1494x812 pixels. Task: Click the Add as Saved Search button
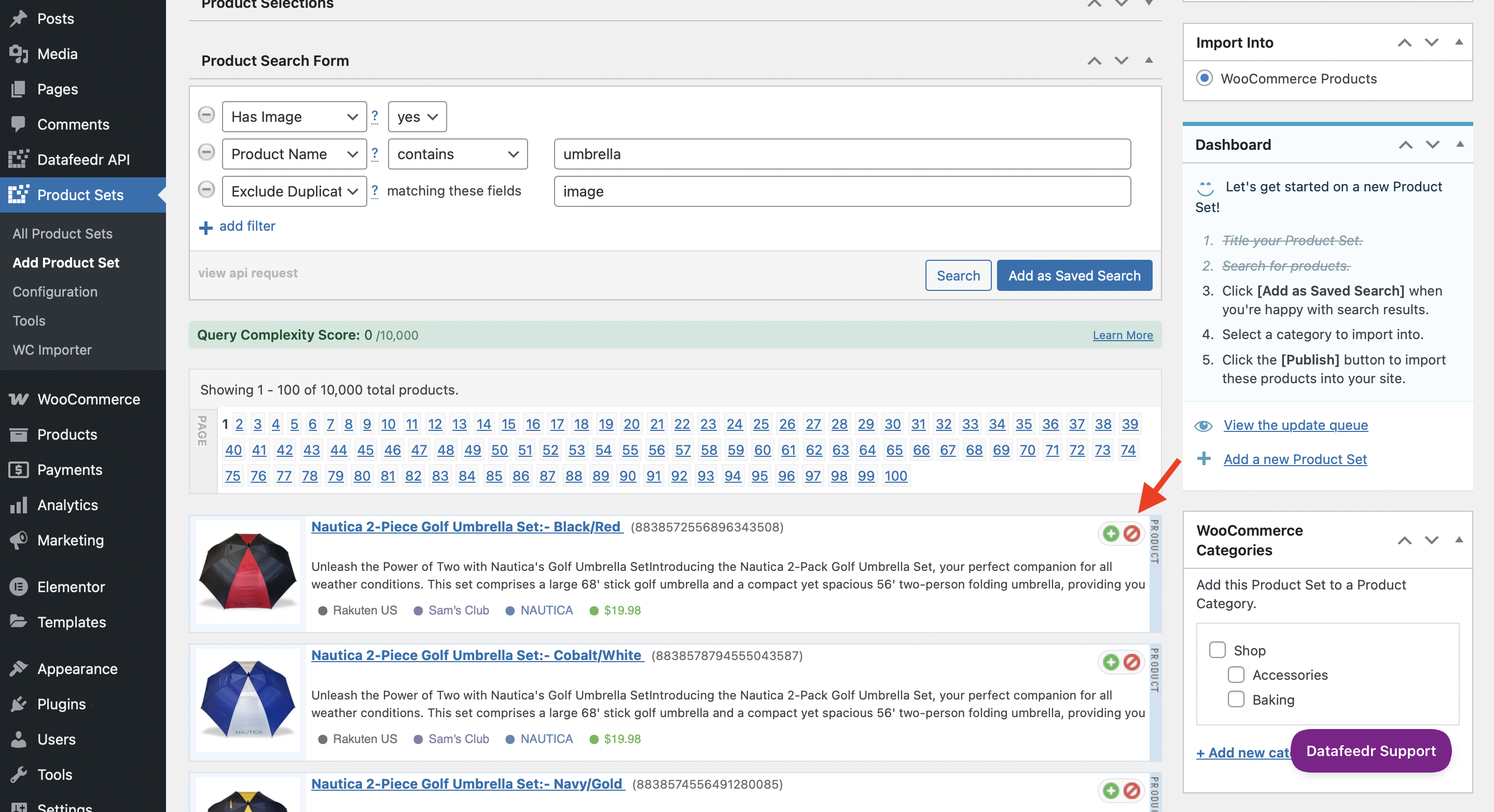1074,275
